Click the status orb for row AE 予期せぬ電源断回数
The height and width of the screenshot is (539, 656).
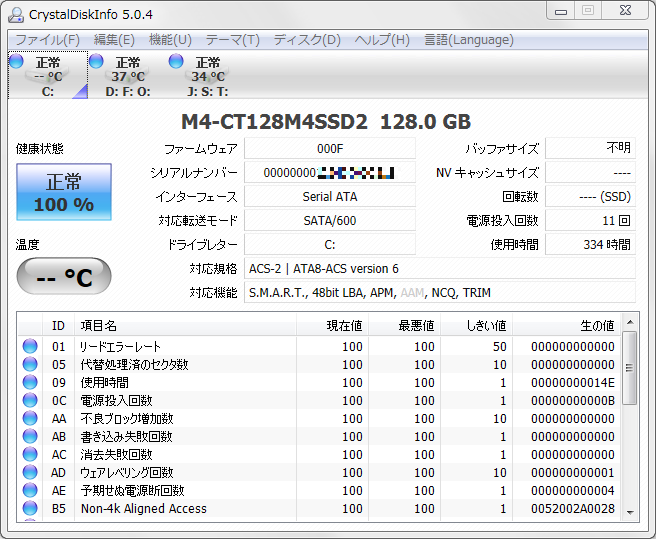(x=30, y=490)
